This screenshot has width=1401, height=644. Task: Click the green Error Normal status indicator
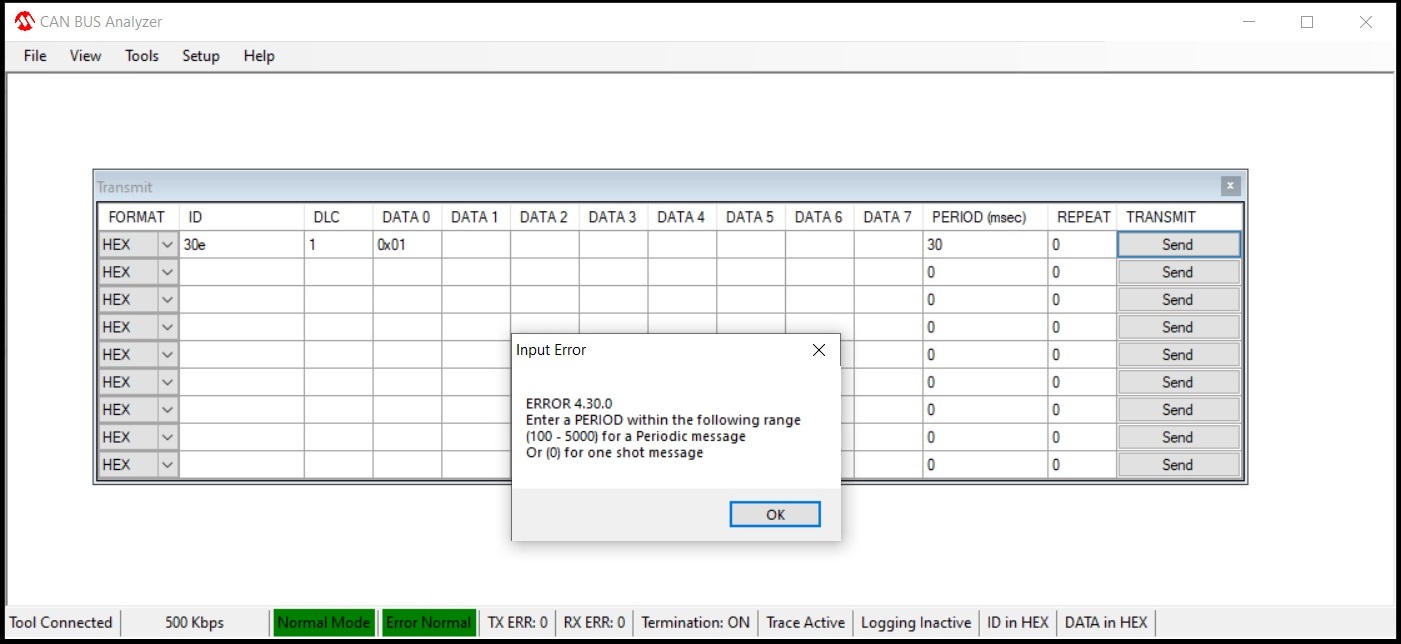pos(428,622)
